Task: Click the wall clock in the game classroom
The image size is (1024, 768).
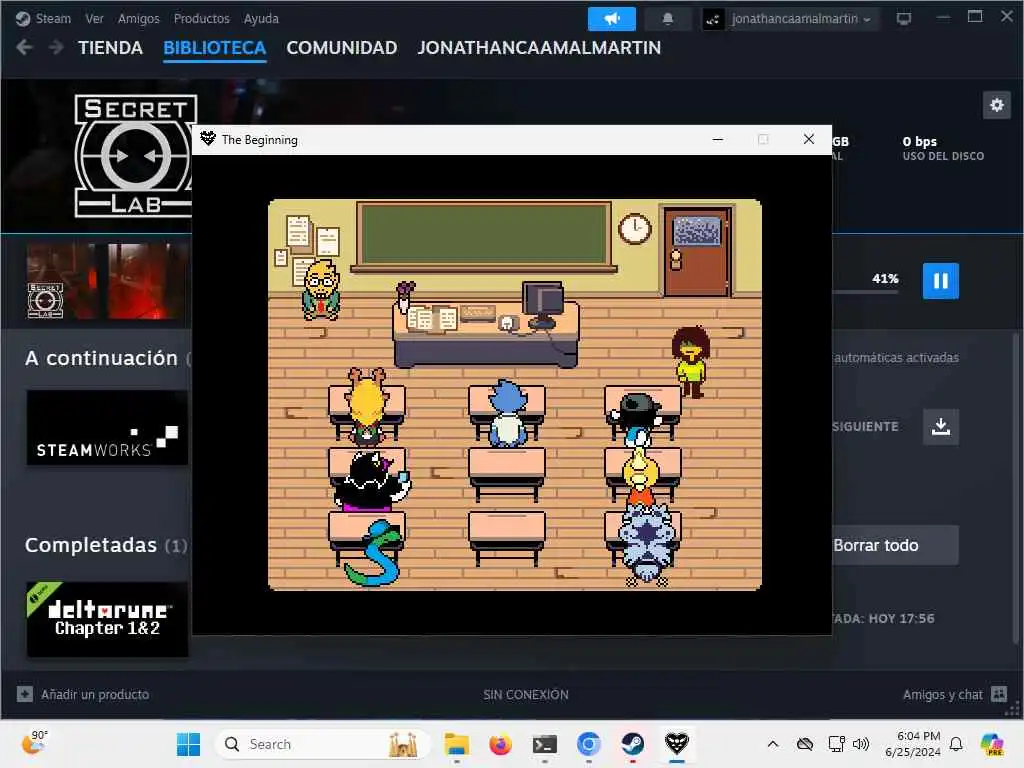Action: point(634,229)
